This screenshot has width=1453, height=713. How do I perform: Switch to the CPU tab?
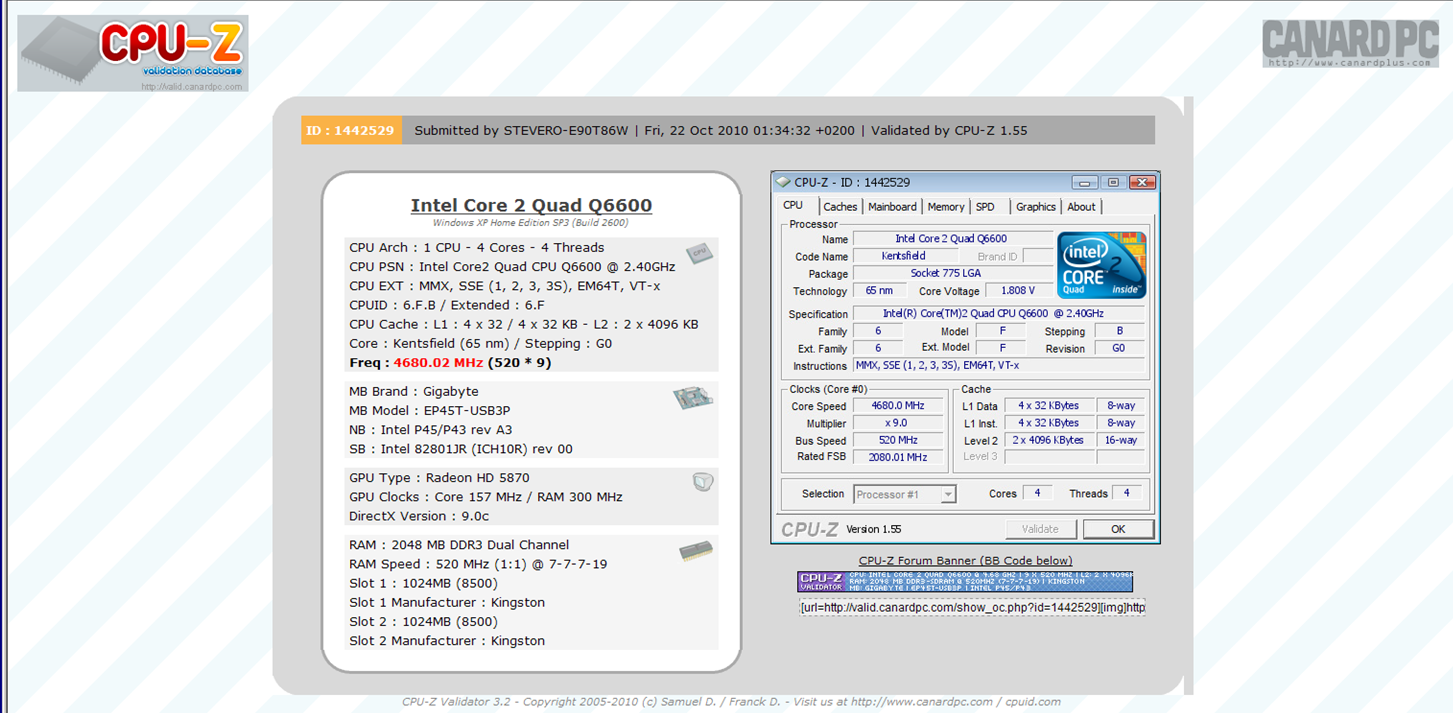pyautogui.click(x=793, y=206)
